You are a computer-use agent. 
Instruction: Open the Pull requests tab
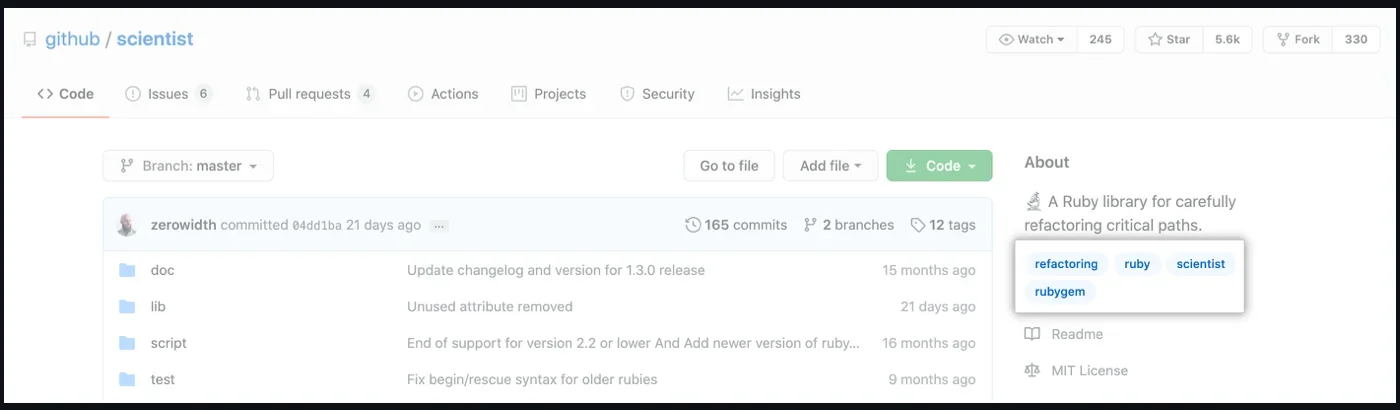[309, 94]
